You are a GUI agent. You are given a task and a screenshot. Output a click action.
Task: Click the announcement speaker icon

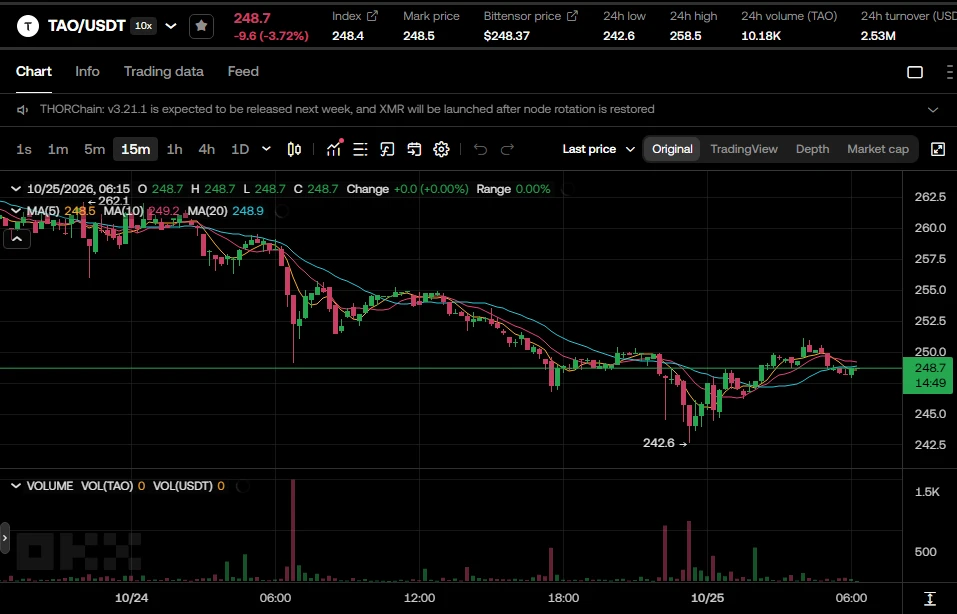tap(23, 110)
